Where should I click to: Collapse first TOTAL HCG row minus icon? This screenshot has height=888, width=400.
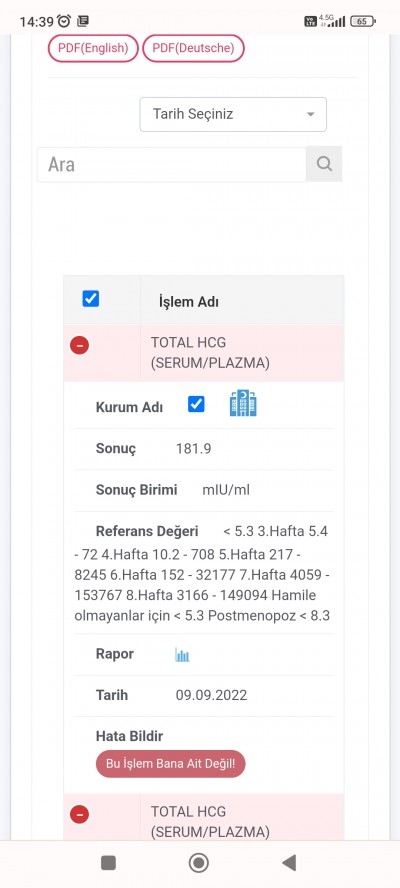79,345
